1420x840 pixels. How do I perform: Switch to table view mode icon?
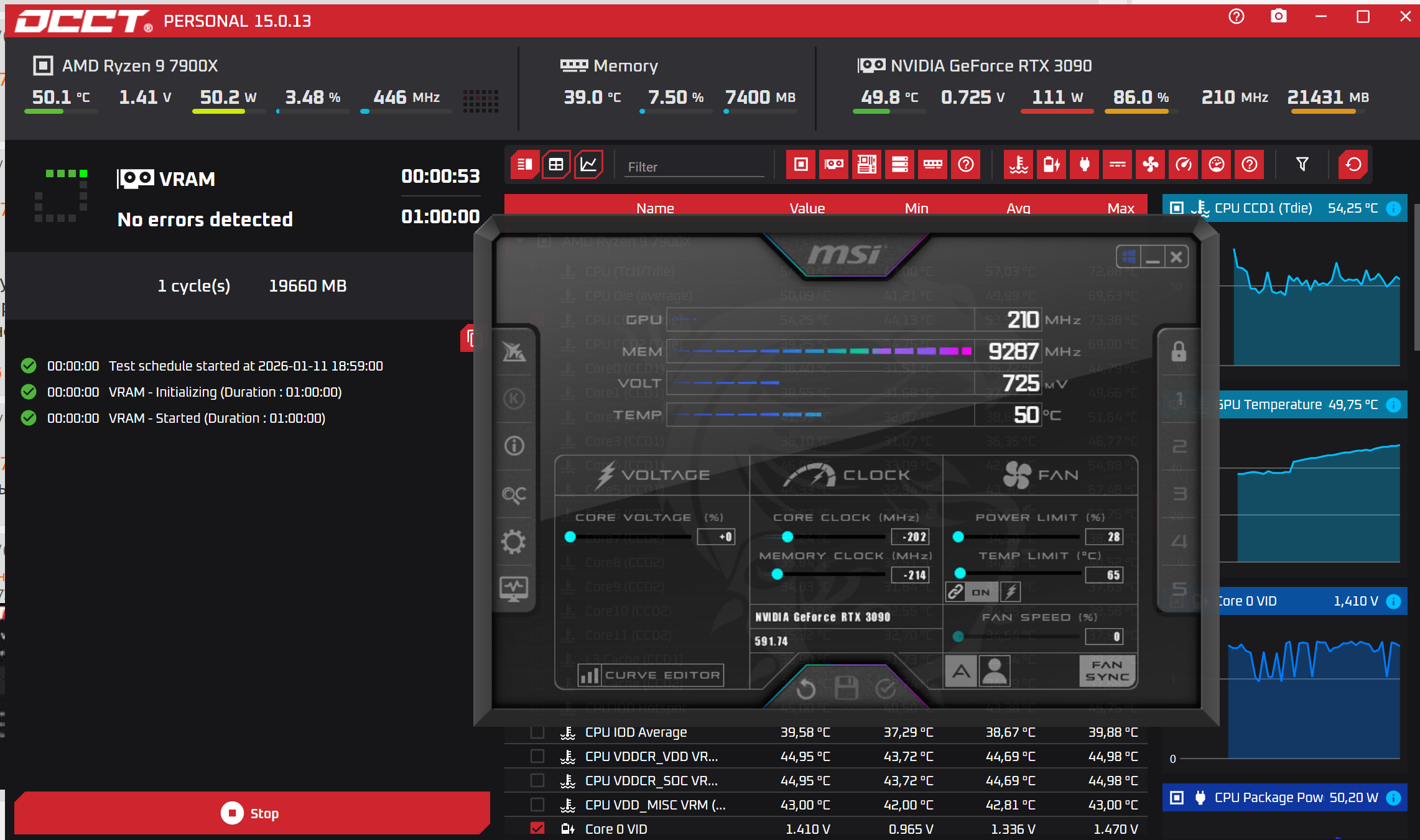[x=555, y=165]
